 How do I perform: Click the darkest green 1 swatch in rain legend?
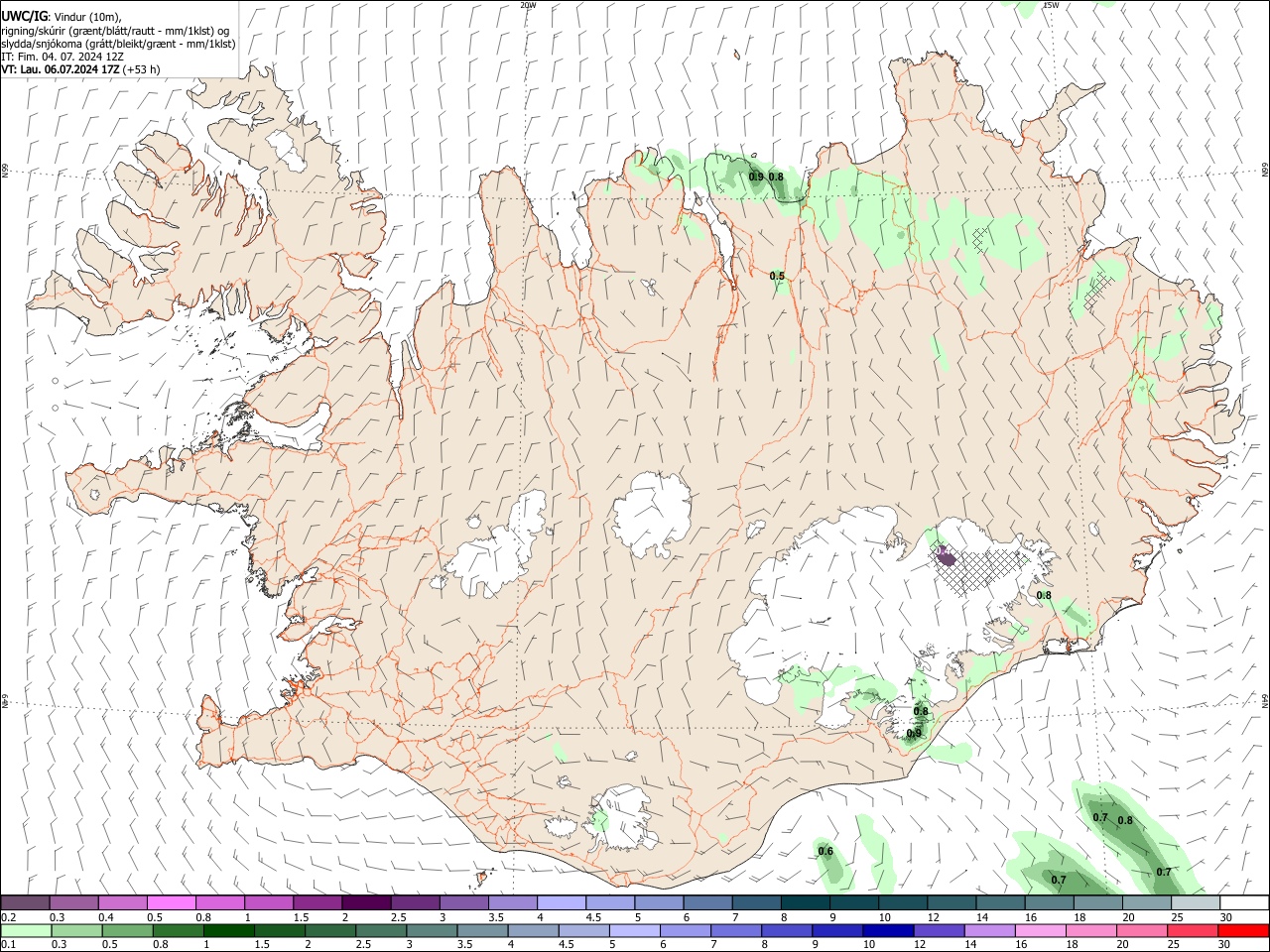(228, 930)
